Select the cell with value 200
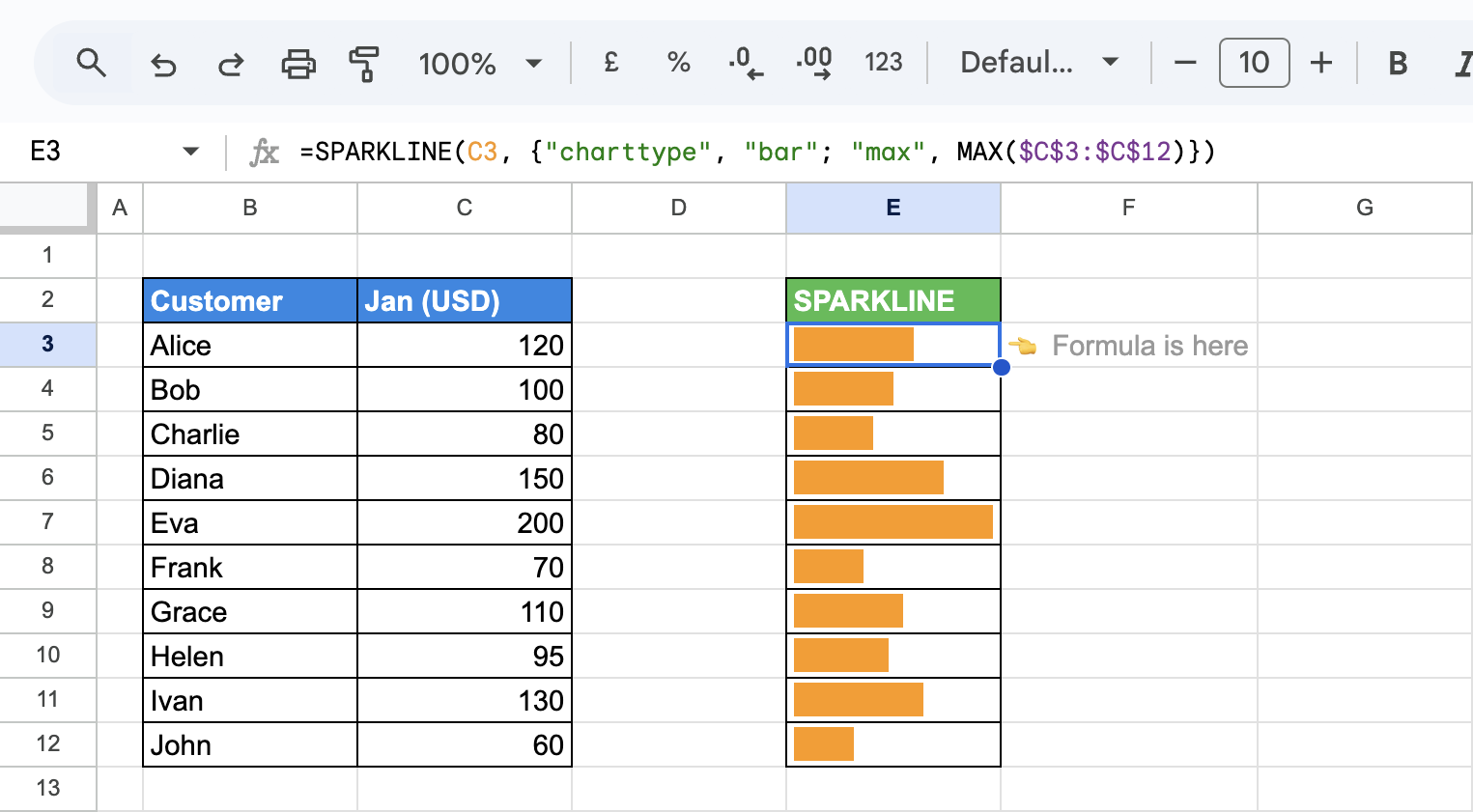 point(465,522)
